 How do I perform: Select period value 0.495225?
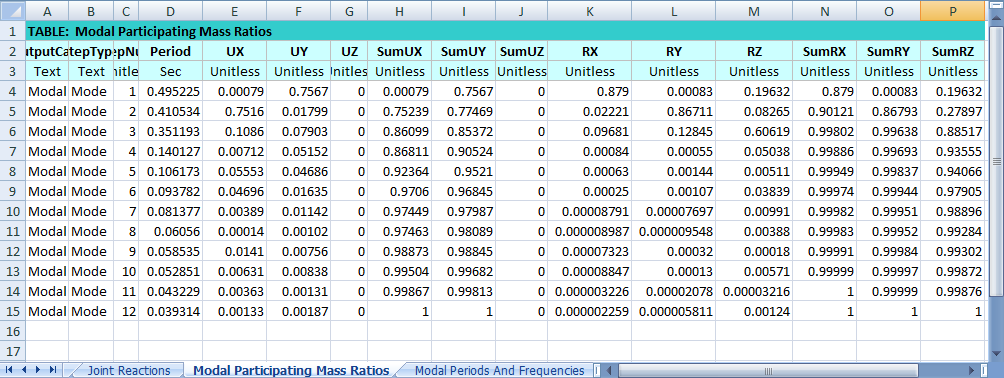pos(170,92)
